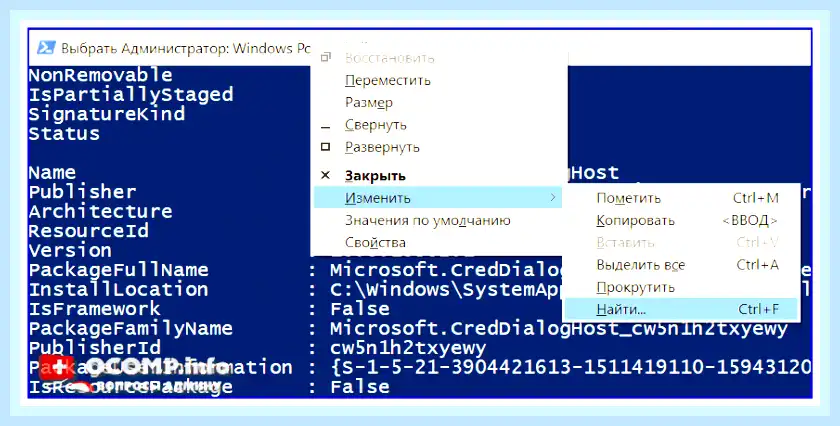
Task: Click the False value of IsResourcePackage
Action: coord(360,386)
